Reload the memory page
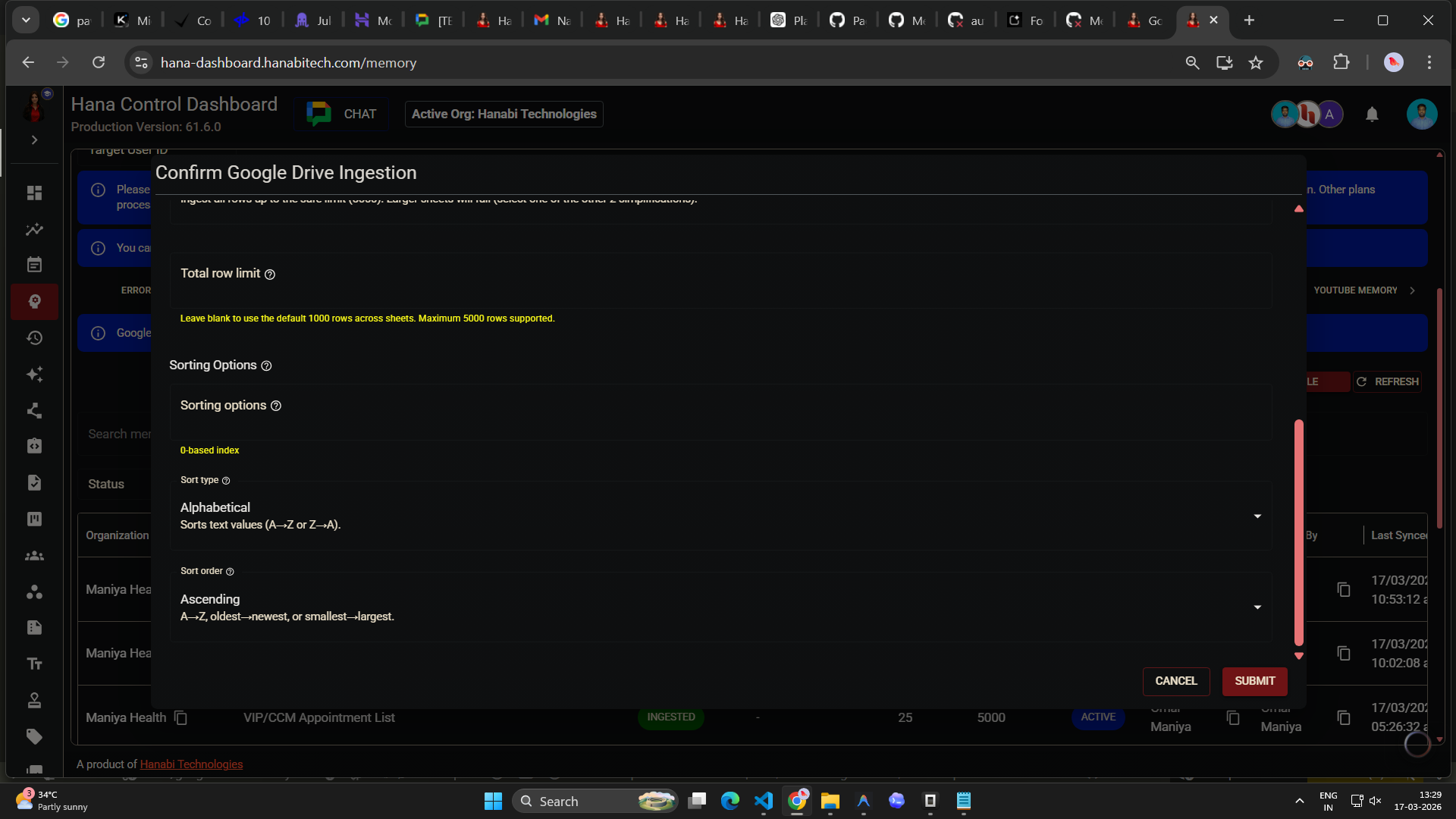1456x819 pixels. pos(99,63)
